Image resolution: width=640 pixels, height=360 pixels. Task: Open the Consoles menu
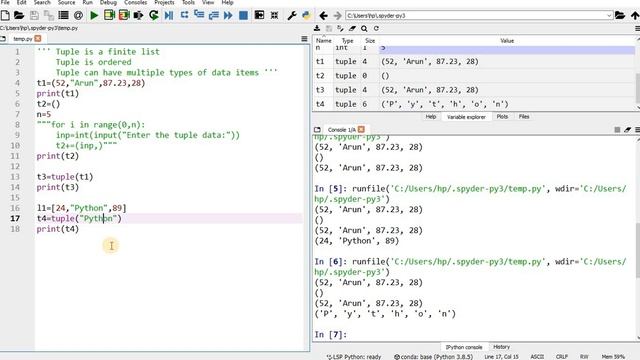click(136, 2)
